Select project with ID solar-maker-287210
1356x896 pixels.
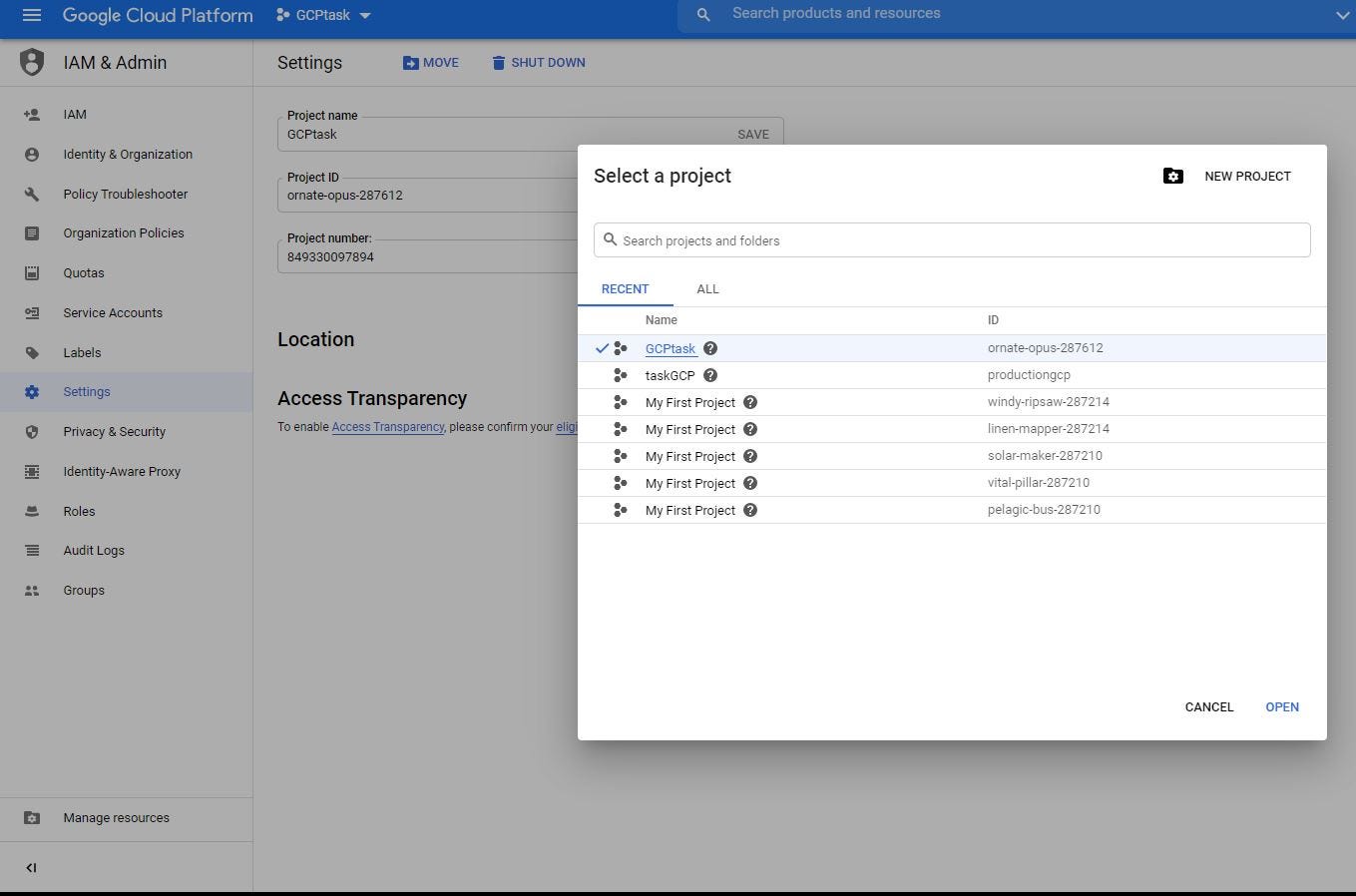[x=952, y=456]
